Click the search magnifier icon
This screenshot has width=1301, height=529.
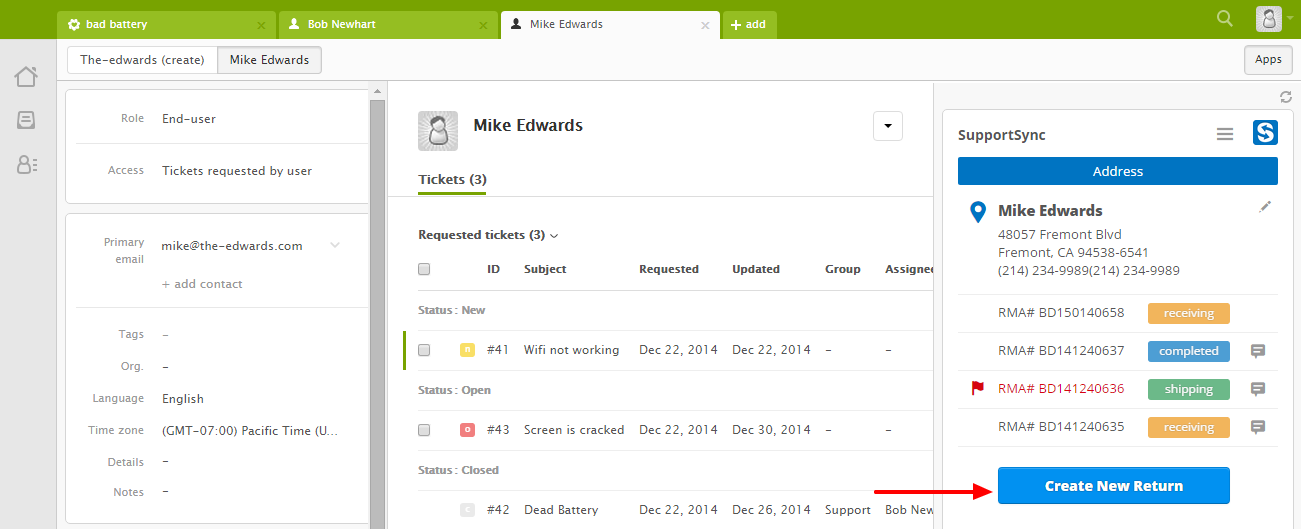1225,18
